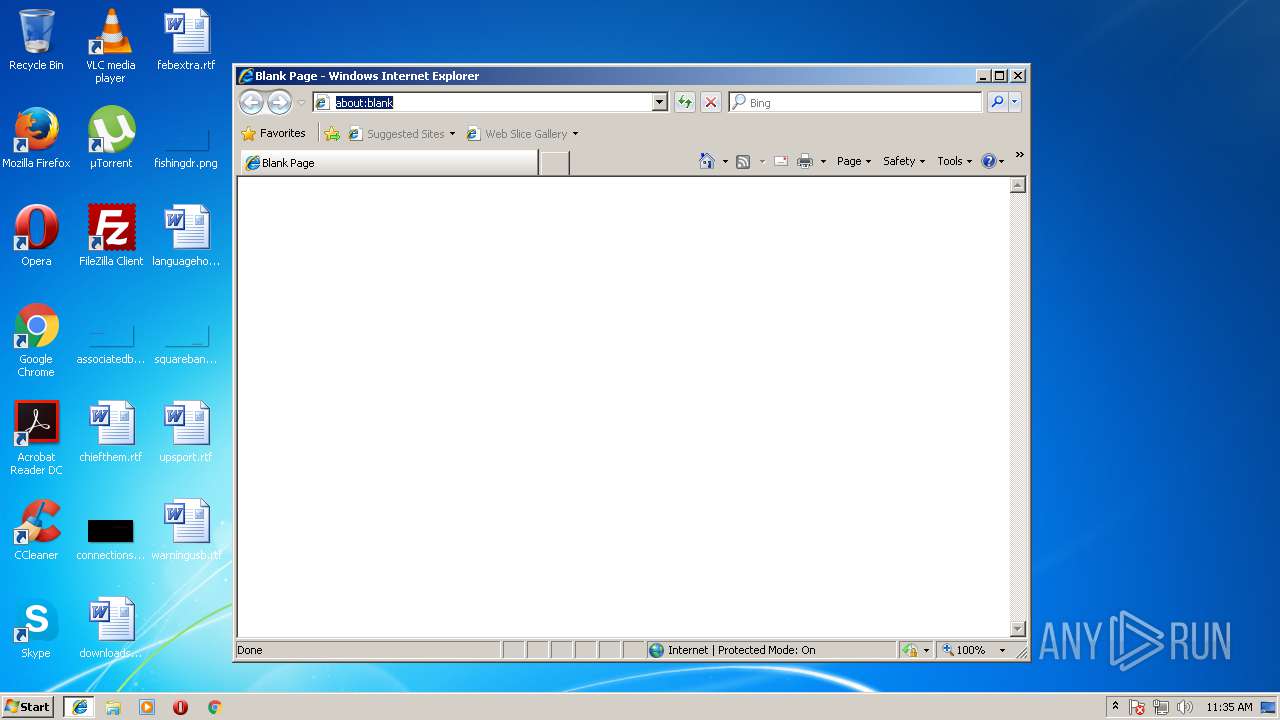1280x720 pixels.
Task: Click the Help question mark icon
Action: point(988,161)
